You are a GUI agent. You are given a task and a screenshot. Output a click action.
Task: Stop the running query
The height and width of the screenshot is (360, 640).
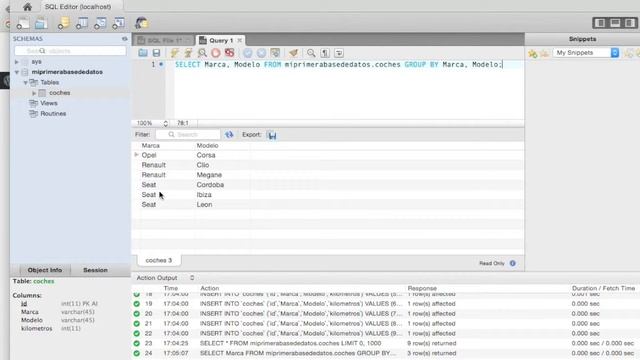[x=216, y=53]
